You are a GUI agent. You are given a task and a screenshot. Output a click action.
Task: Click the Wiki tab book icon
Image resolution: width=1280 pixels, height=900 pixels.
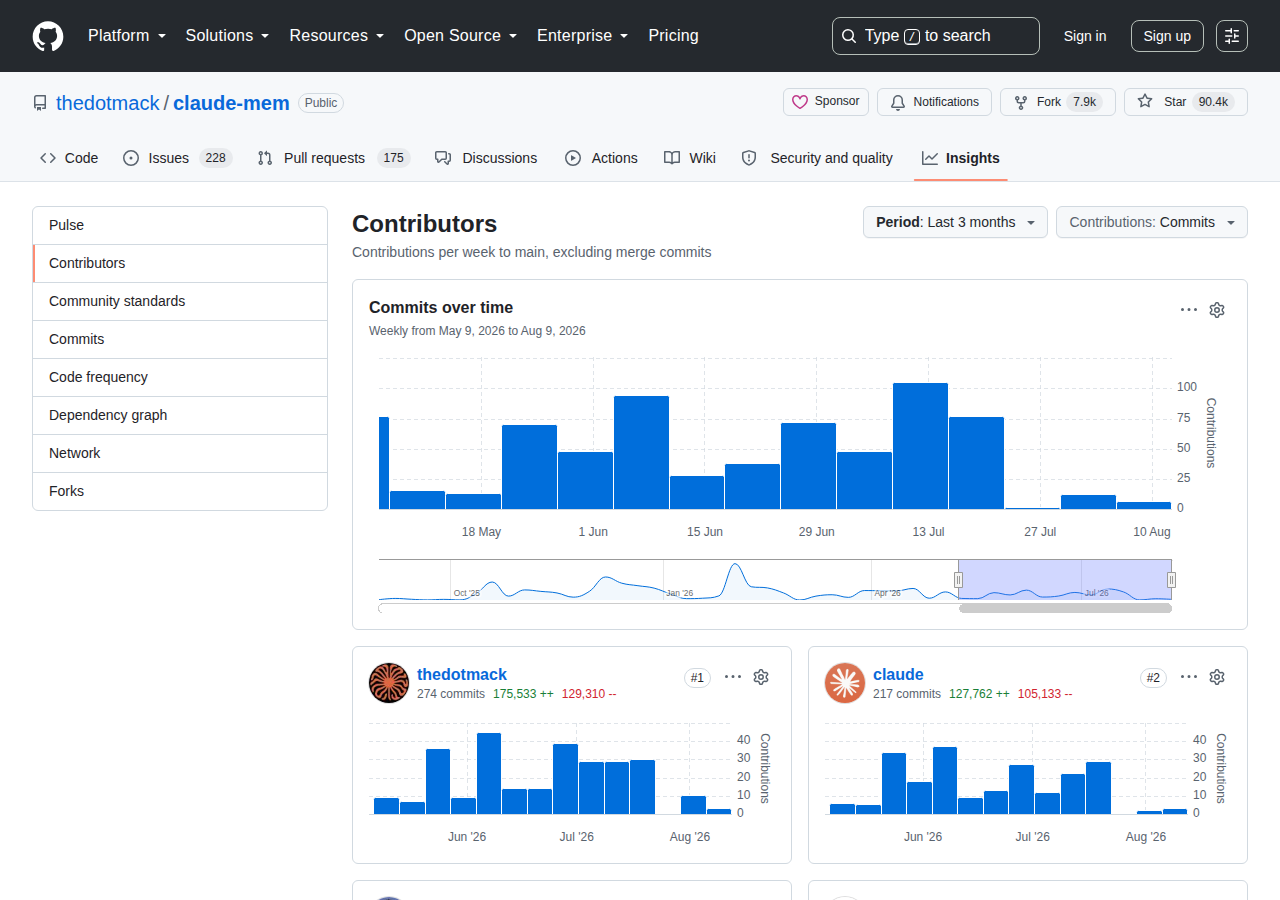pos(672,158)
